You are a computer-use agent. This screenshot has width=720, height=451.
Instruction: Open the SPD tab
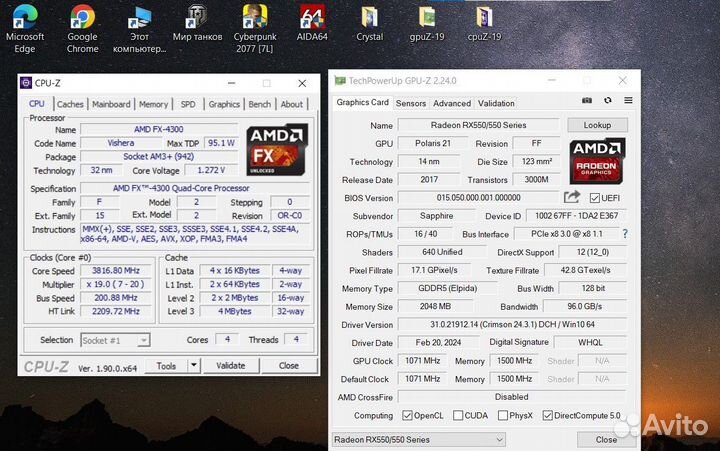188,104
